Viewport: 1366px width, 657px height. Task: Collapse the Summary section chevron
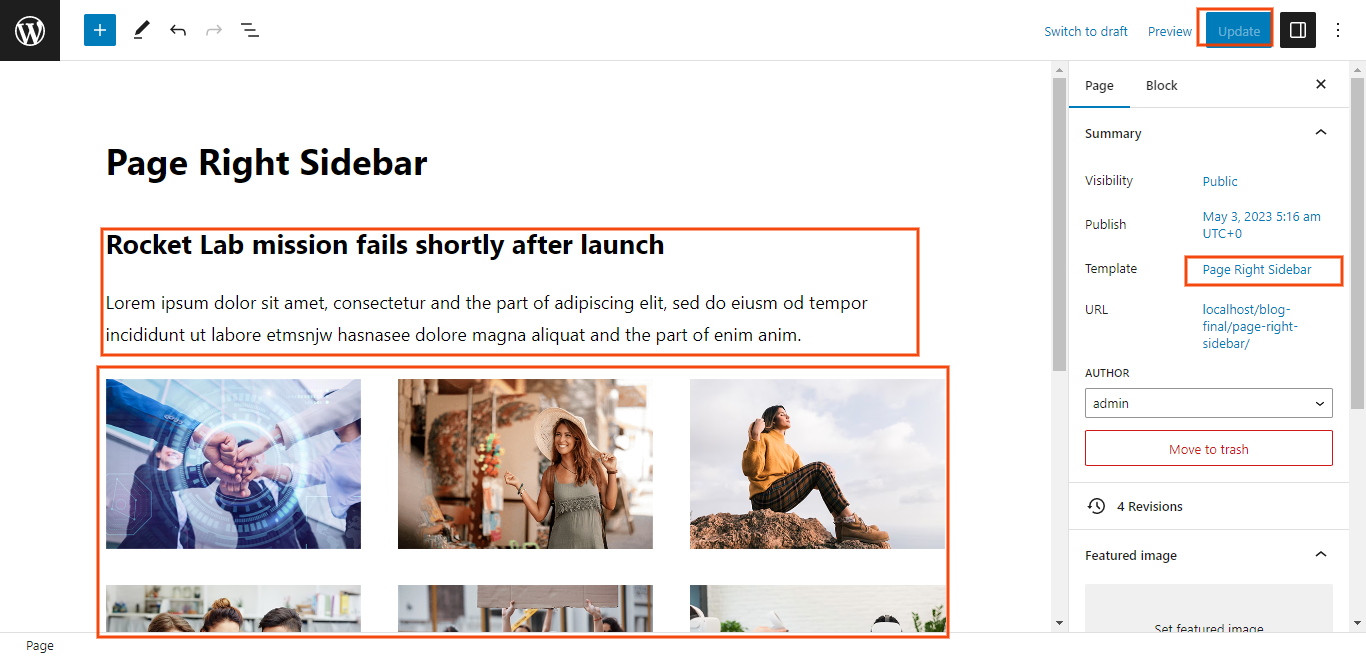point(1321,133)
